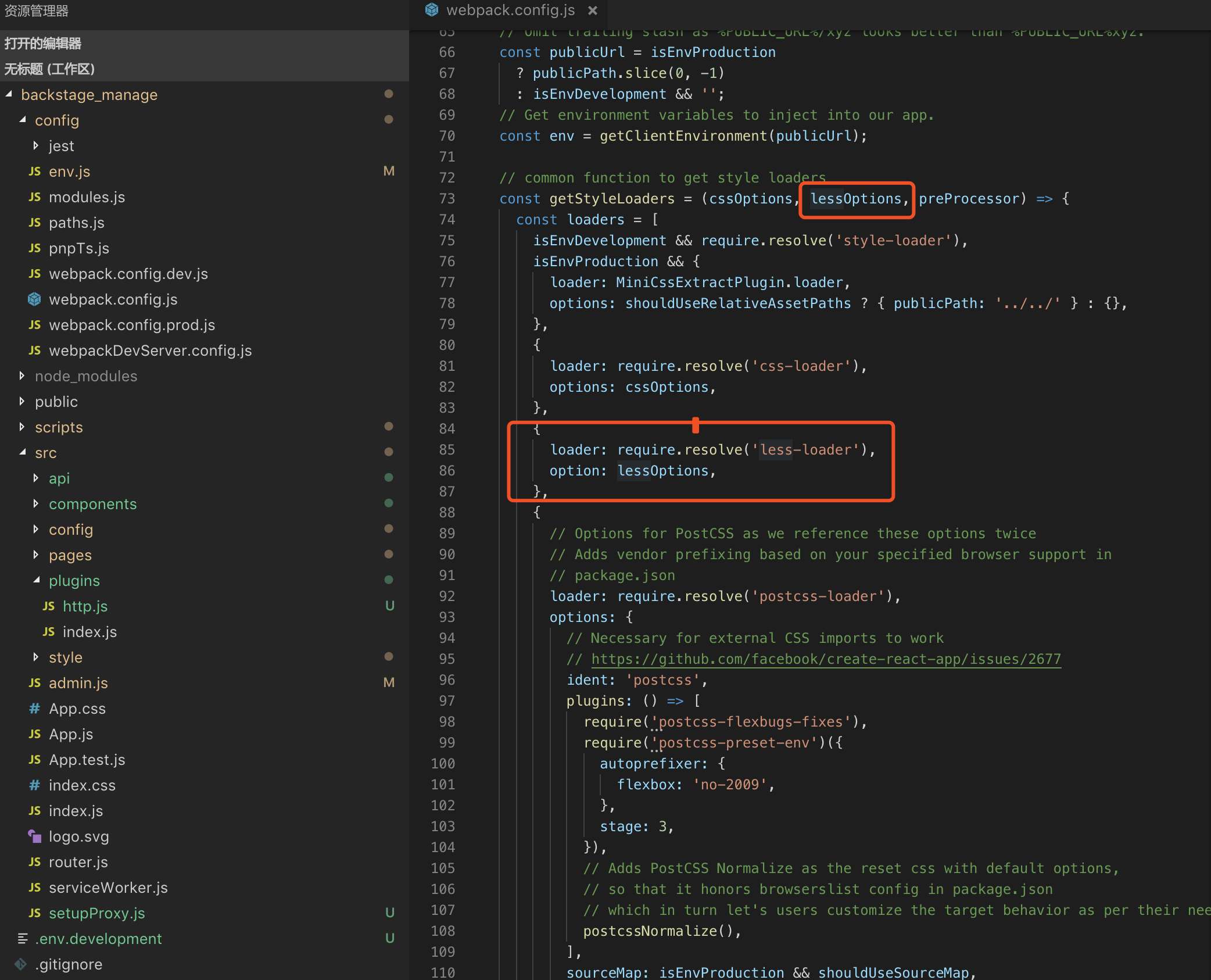Expand the config folder inside src

[36, 529]
